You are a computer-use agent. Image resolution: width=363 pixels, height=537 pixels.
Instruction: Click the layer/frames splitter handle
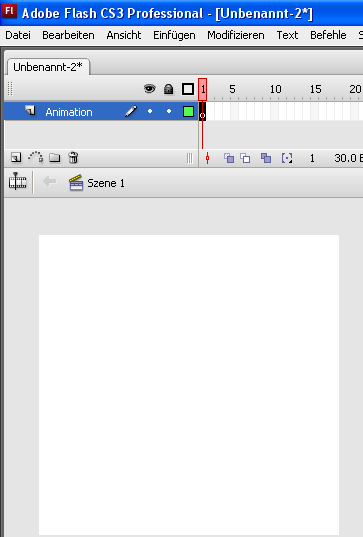tap(190, 158)
